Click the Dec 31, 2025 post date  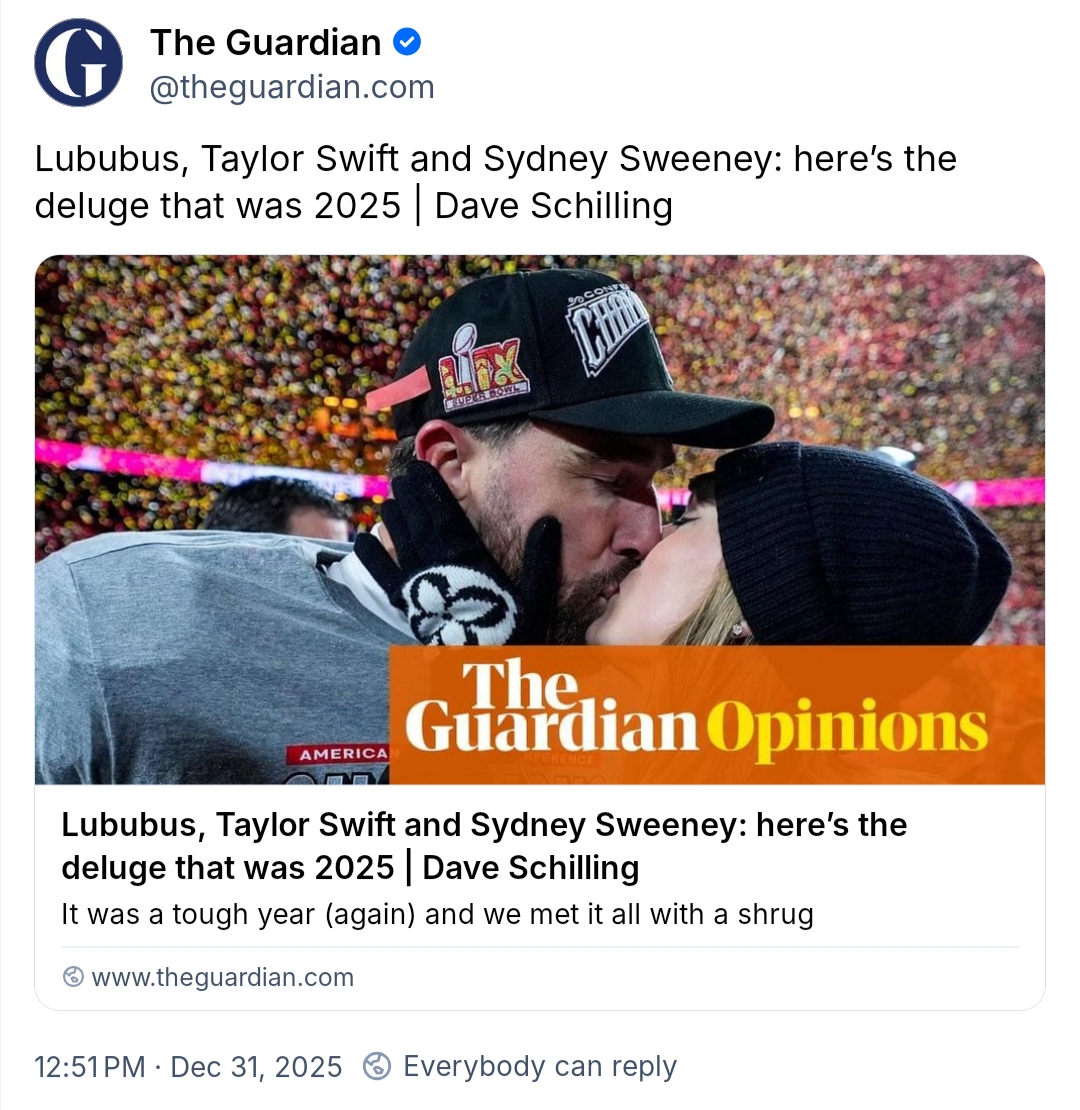(256, 1066)
